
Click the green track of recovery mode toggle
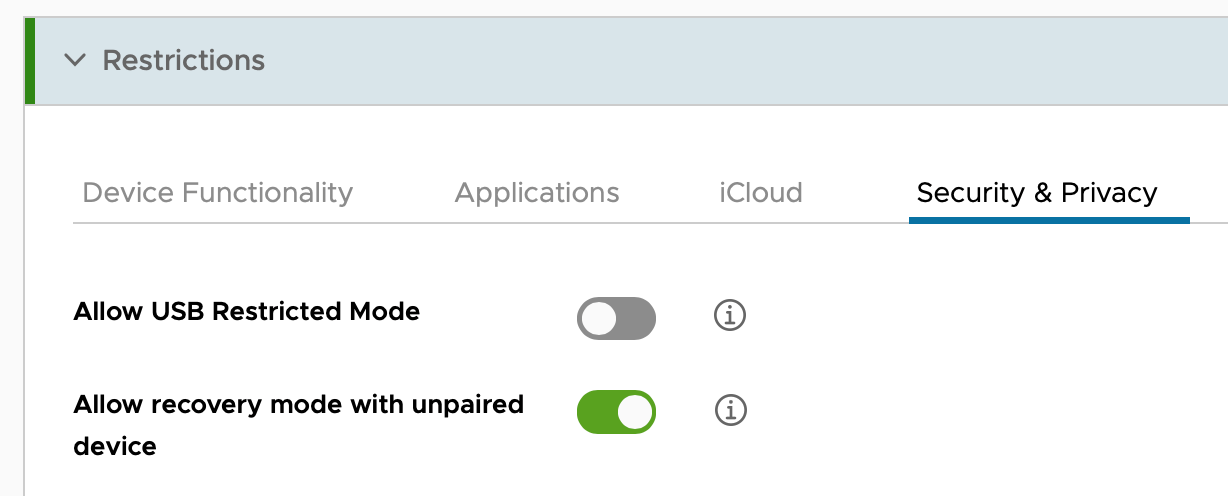click(x=595, y=411)
